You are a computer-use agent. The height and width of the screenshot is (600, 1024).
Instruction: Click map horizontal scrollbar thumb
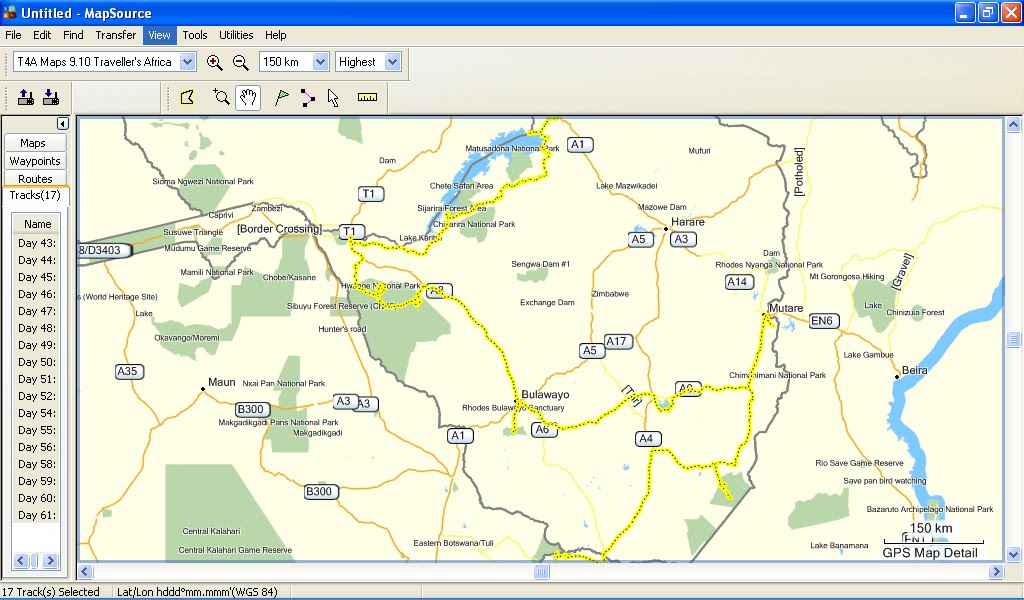[541, 571]
